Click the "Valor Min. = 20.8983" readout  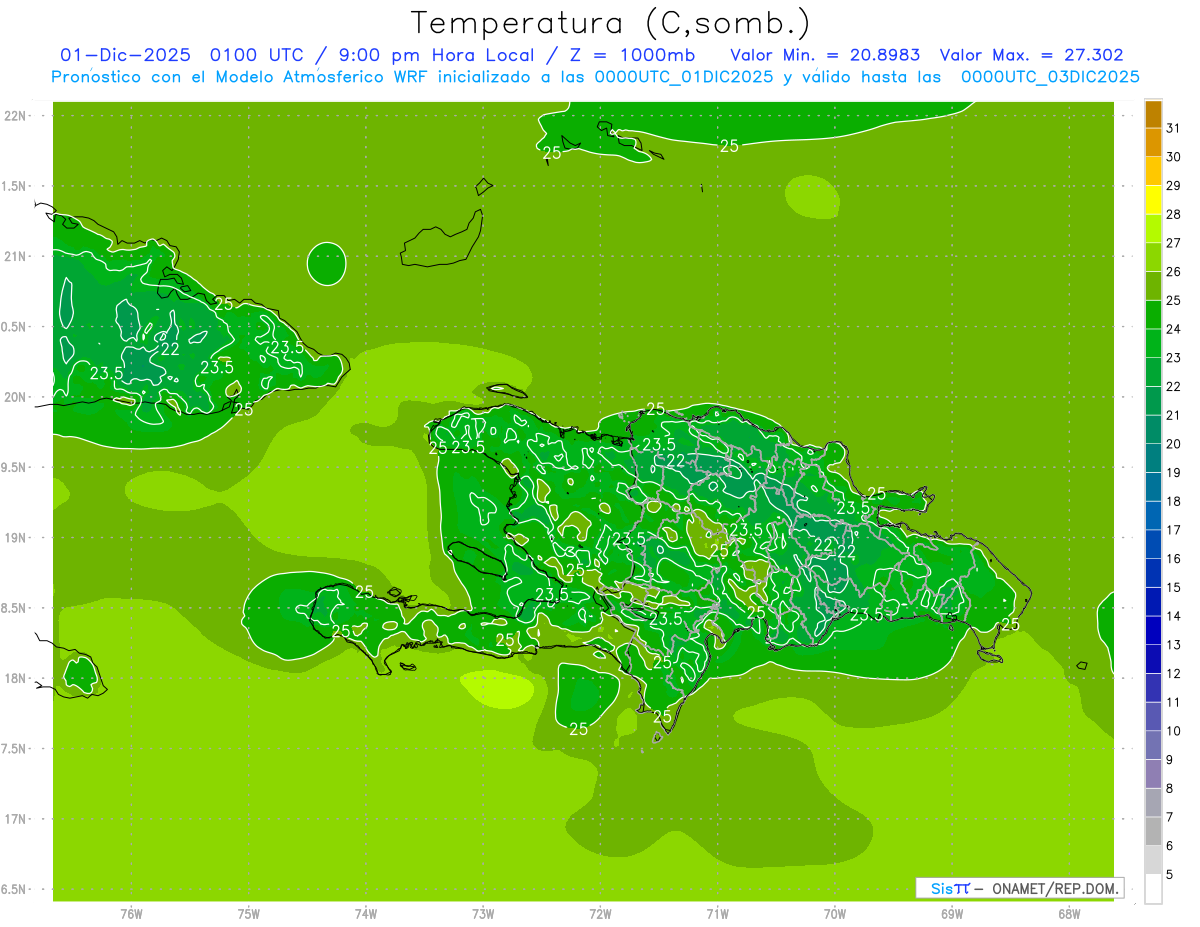pos(825,55)
